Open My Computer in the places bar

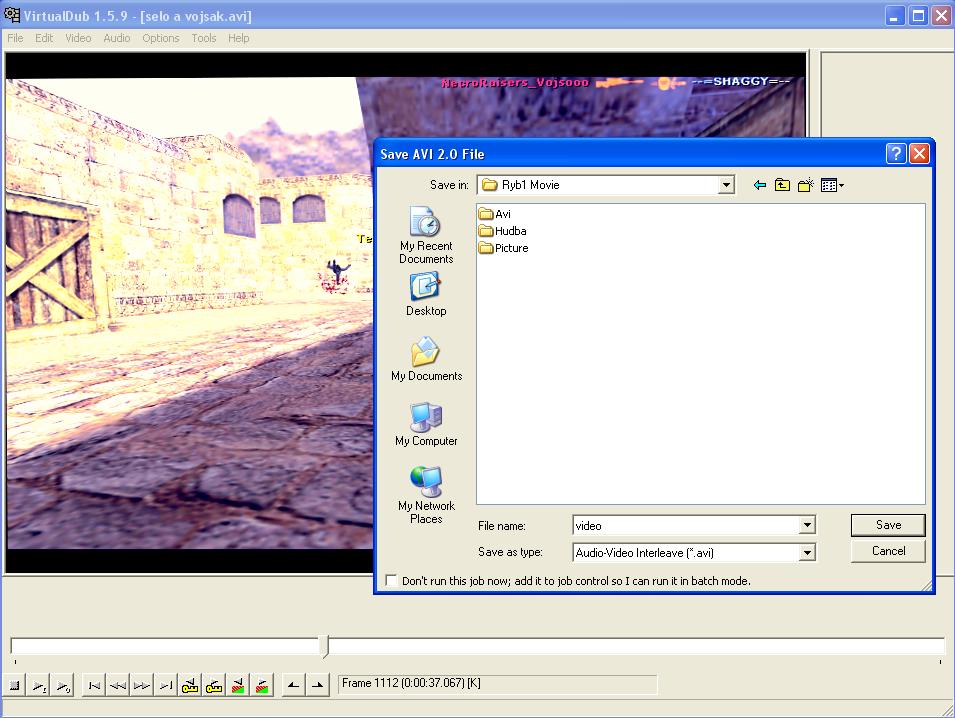coord(426,424)
